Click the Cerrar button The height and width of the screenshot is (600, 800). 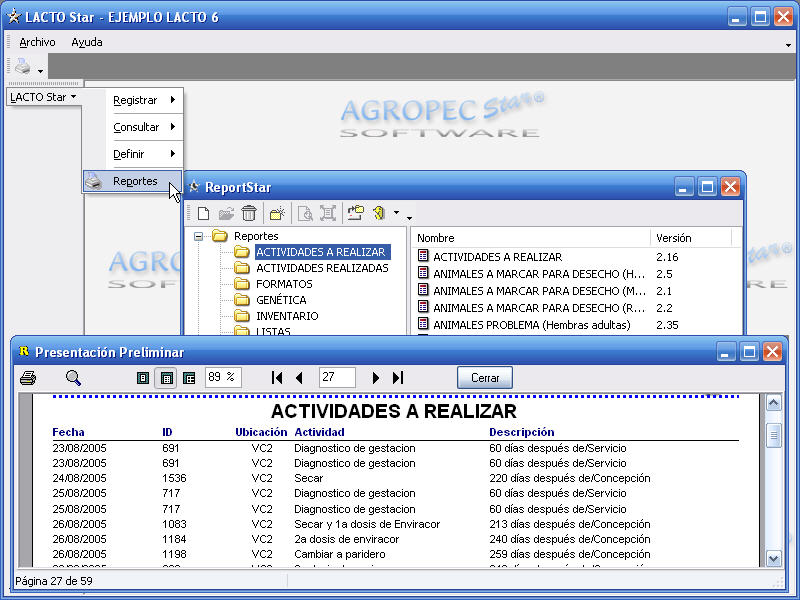coord(485,378)
